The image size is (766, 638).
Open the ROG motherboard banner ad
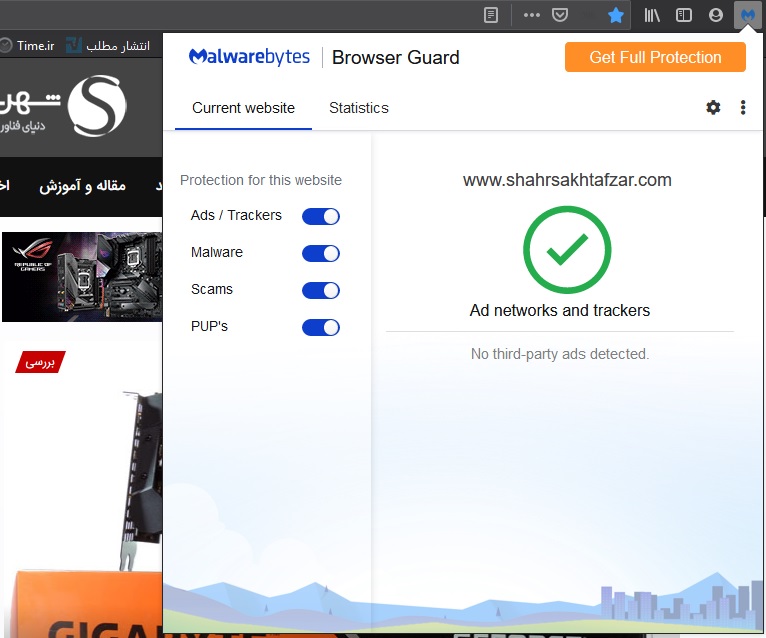82,277
